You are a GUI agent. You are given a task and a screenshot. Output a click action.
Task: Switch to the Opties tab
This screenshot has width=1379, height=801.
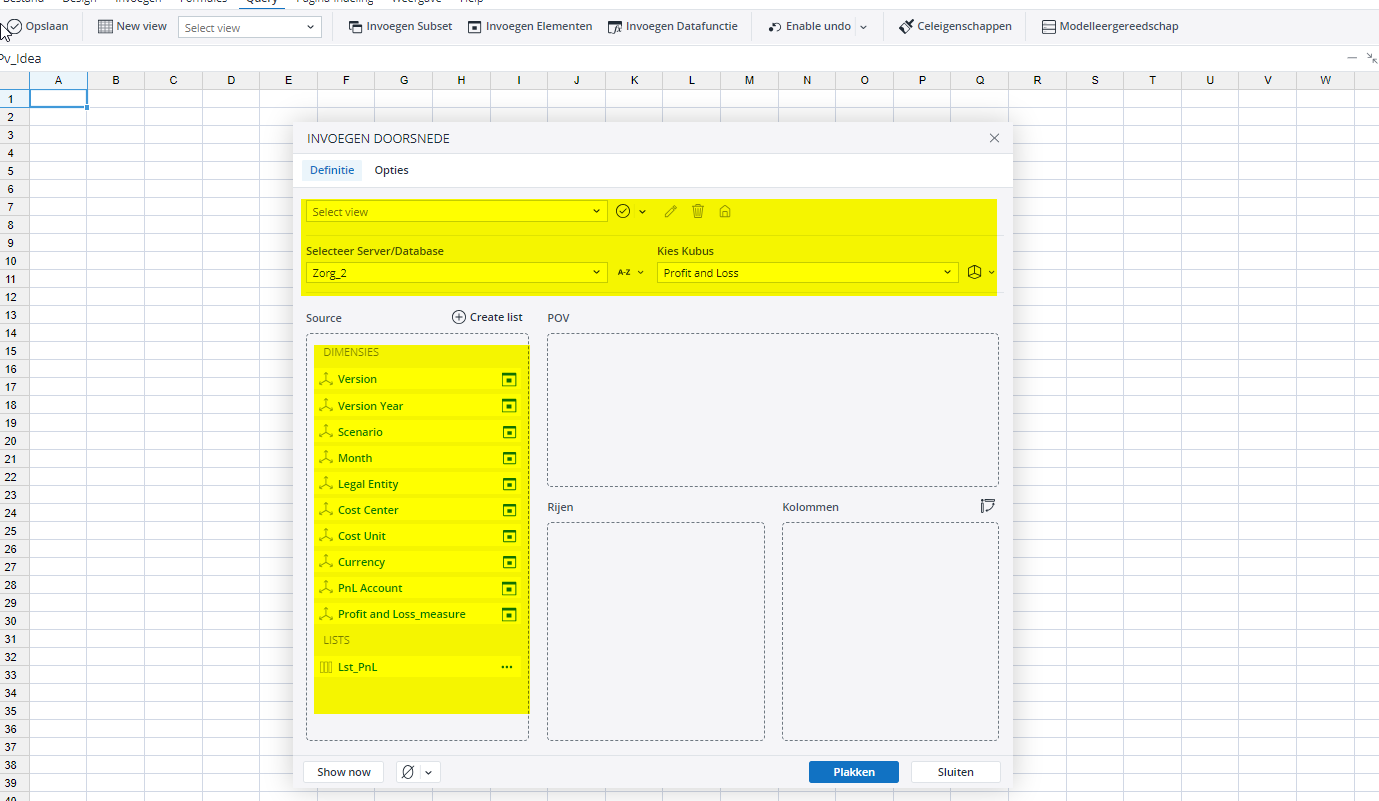click(391, 170)
